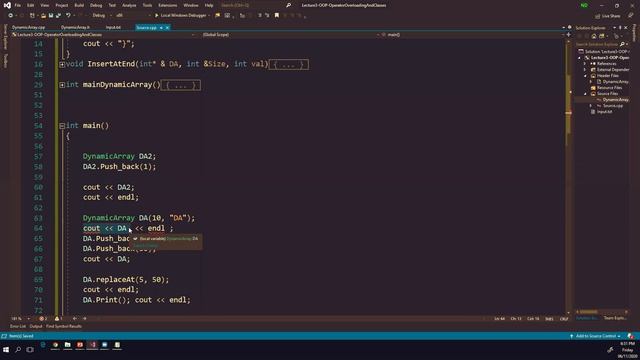Expand the collapsed InsertAtEnd function
The width and height of the screenshot is (640, 360).
pyautogui.click(x=62, y=64)
